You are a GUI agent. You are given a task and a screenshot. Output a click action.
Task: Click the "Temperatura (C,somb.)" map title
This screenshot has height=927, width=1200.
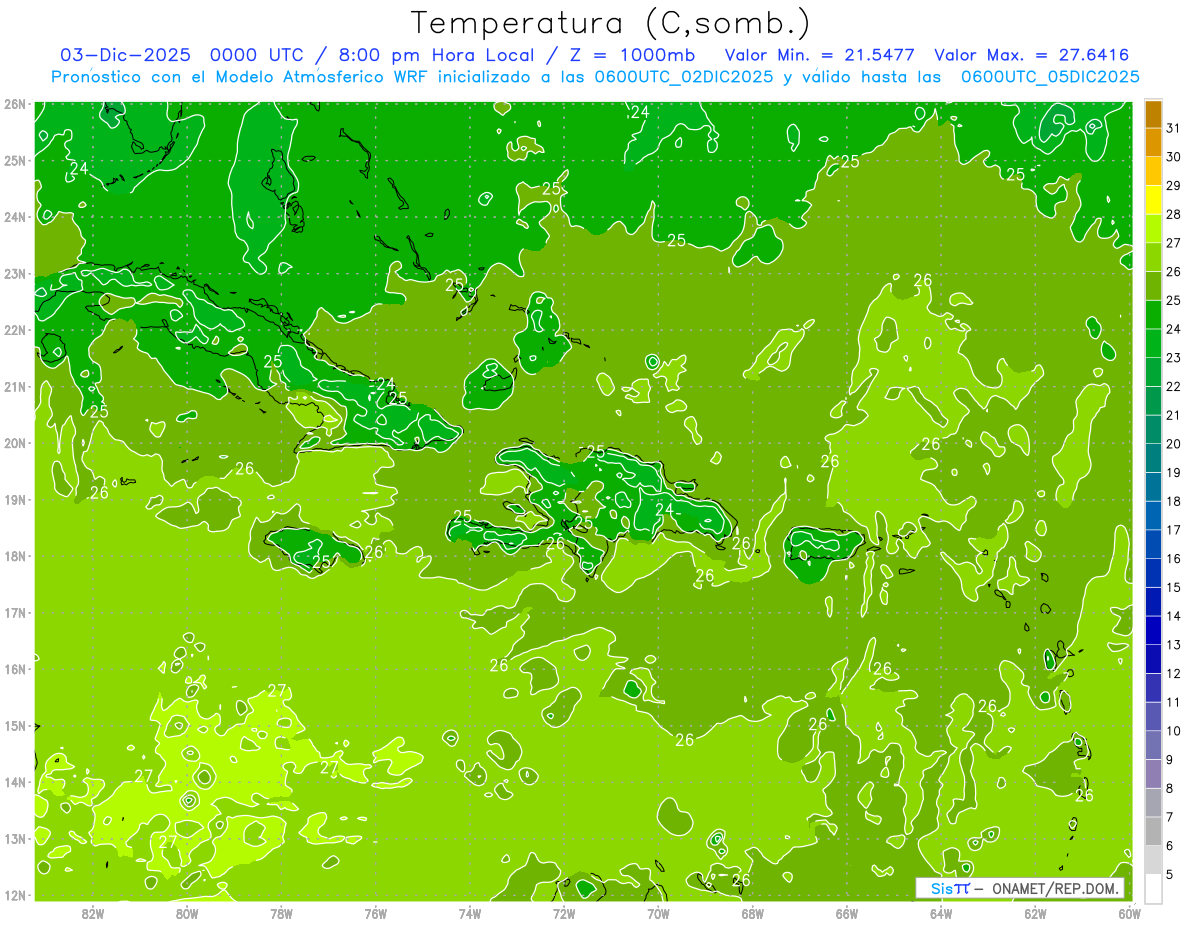pyautogui.click(x=610, y=23)
